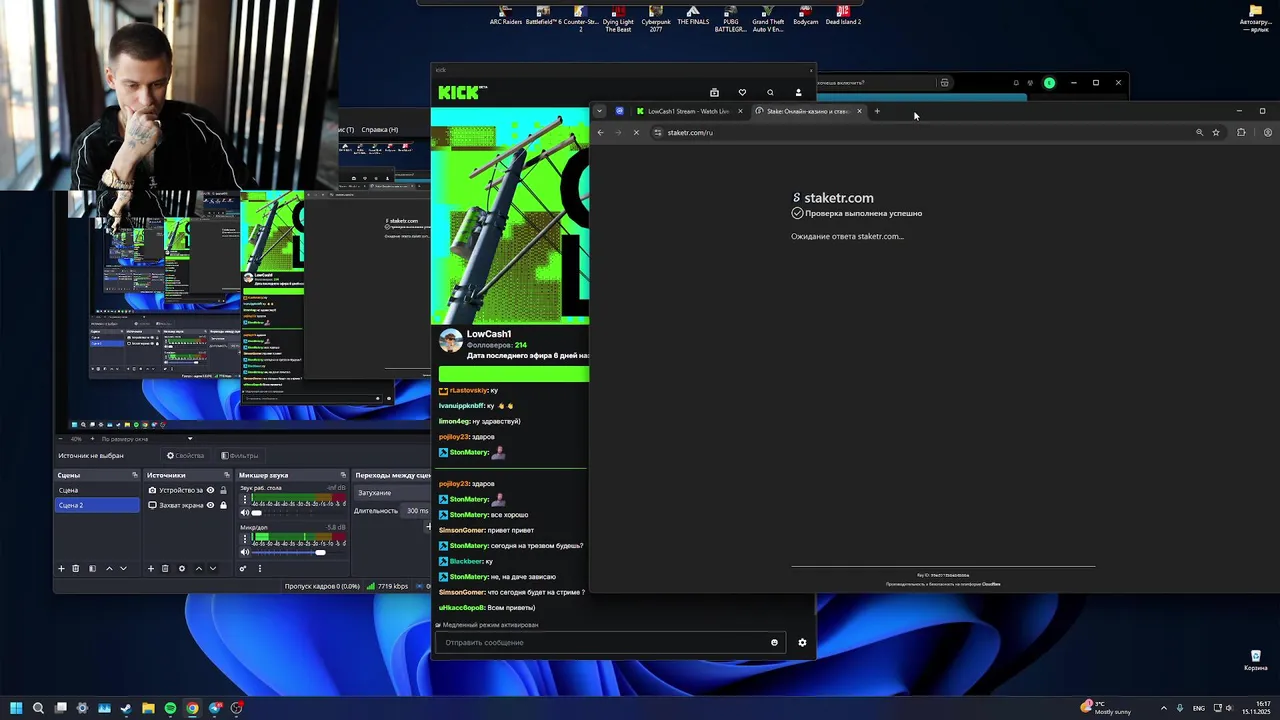Image resolution: width=1280 pixels, height=720 pixels.
Task: Move scene down in OBS Scenes panel
Action: [123, 568]
